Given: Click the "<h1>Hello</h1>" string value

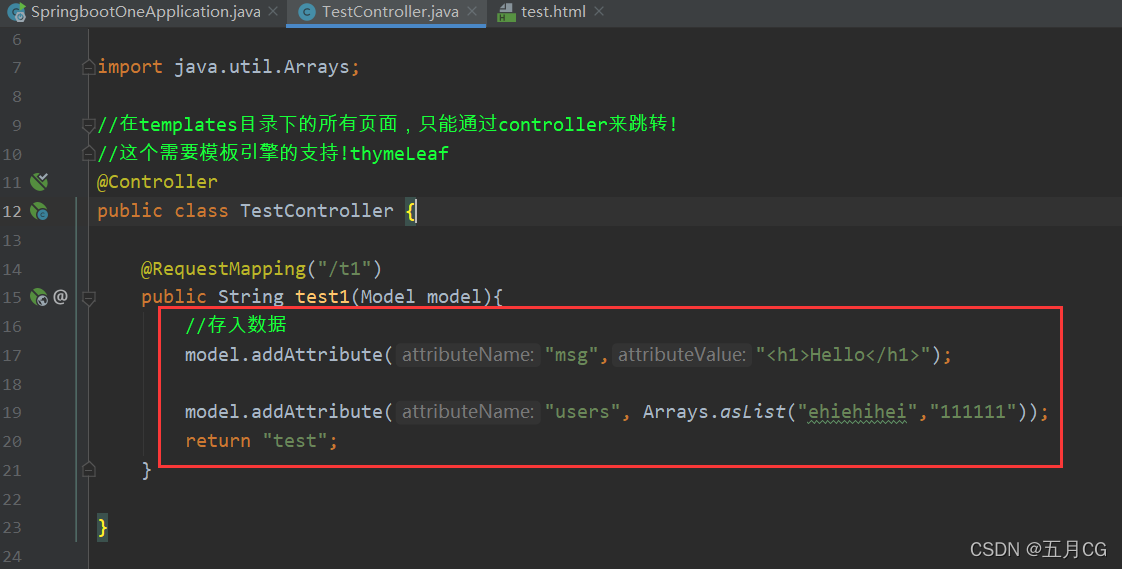Looking at the screenshot, I should pyautogui.click(x=843, y=354).
